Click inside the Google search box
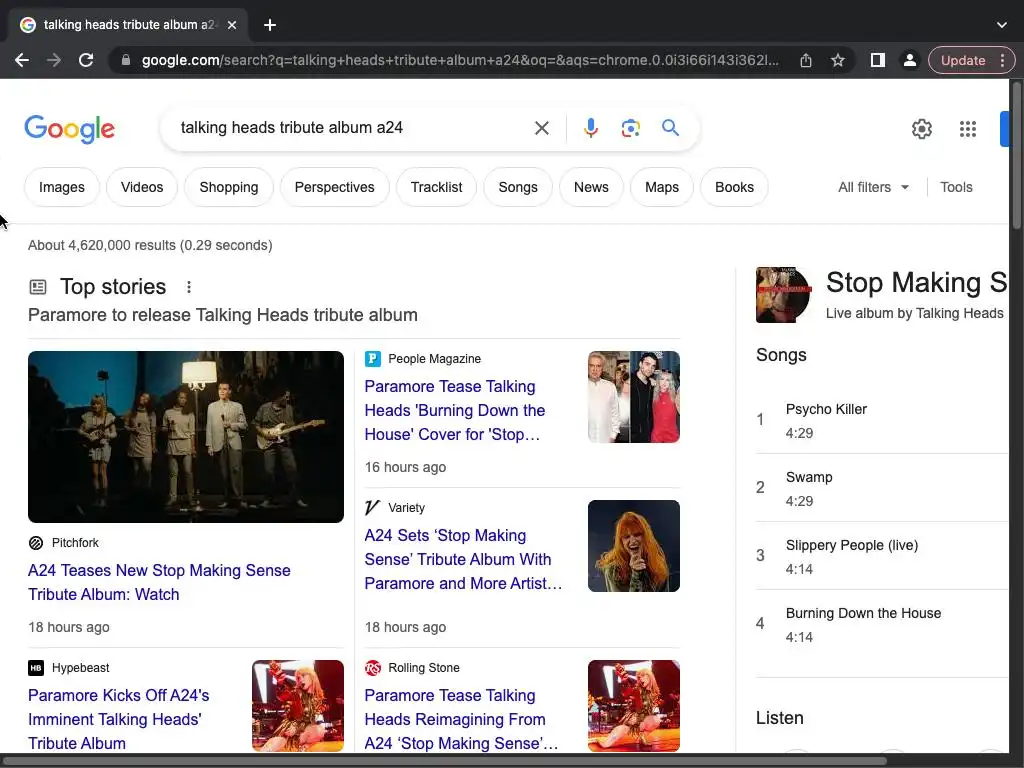 [x=353, y=128]
